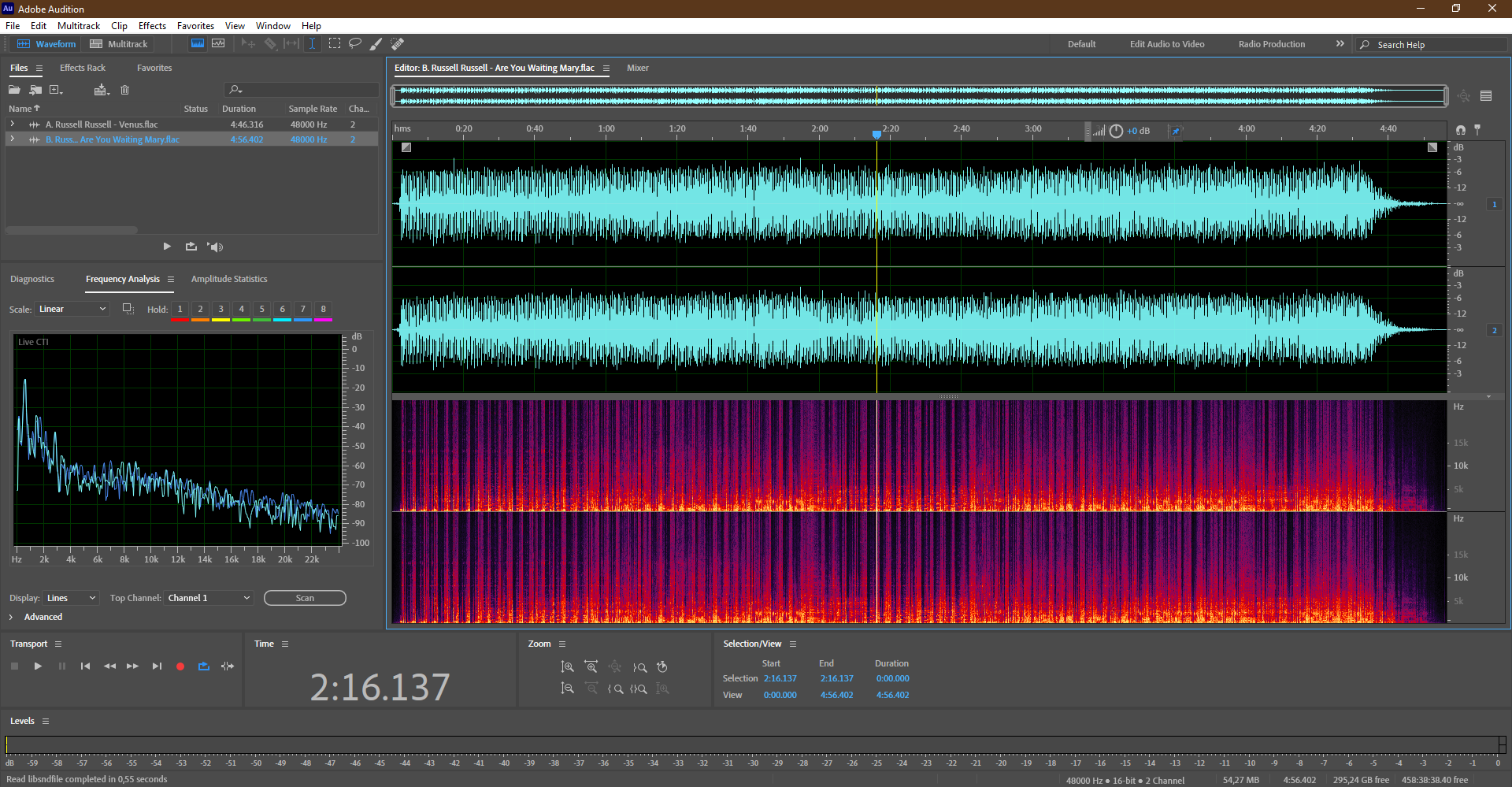This screenshot has width=1512, height=787.
Task: Toggle channel 2 enable button
Action: (x=1494, y=330)
